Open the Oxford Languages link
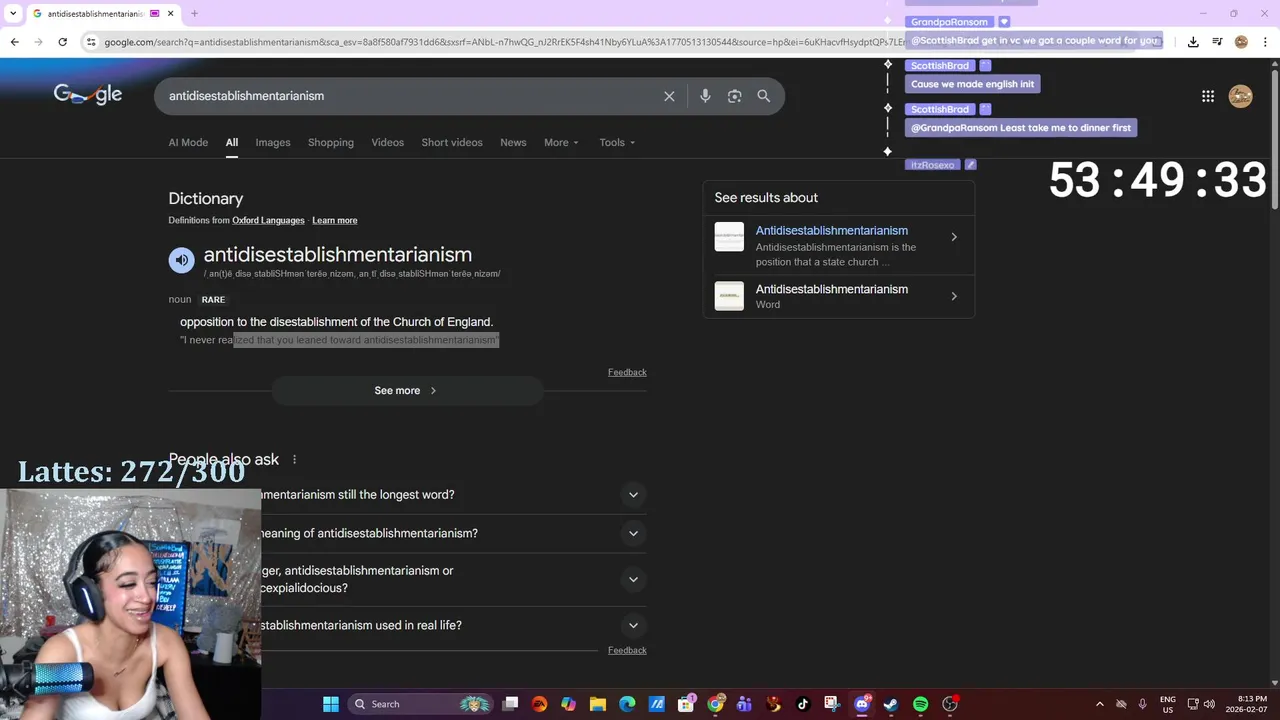 268,220
